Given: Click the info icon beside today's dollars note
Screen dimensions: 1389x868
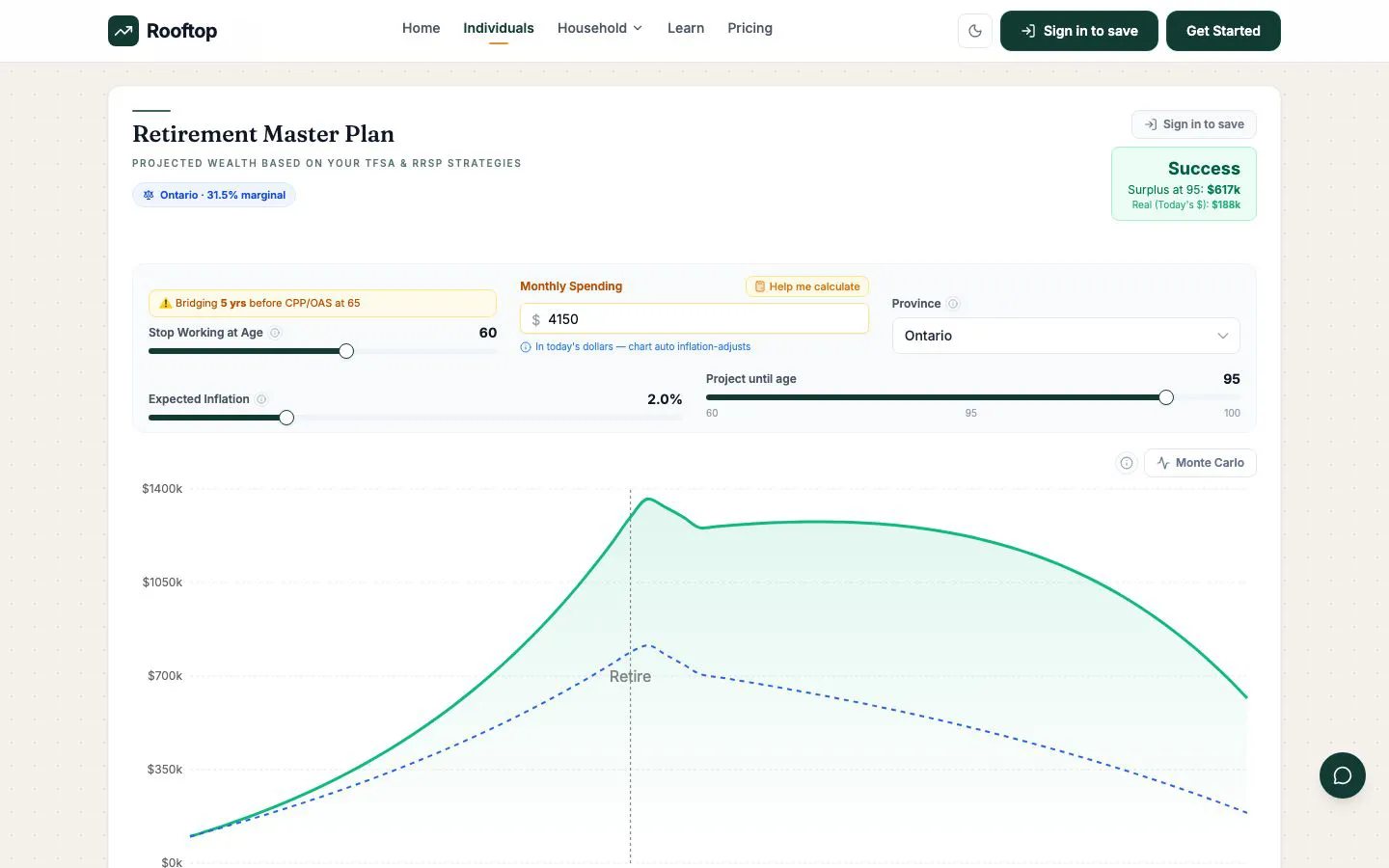Looking at the screenshot, I should pos(526,347).
